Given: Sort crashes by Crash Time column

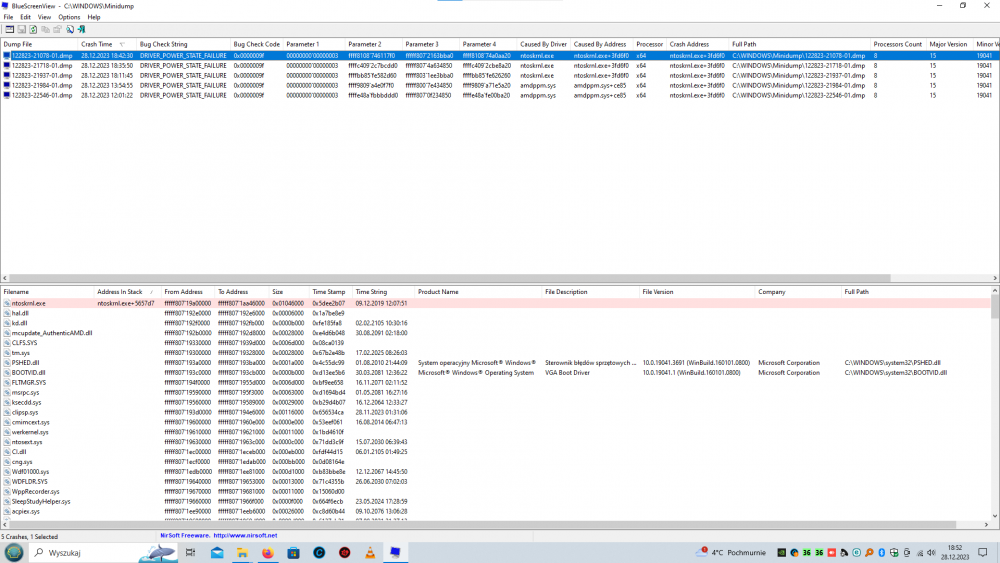Looking at the screenshot, I should click(97, 44).
